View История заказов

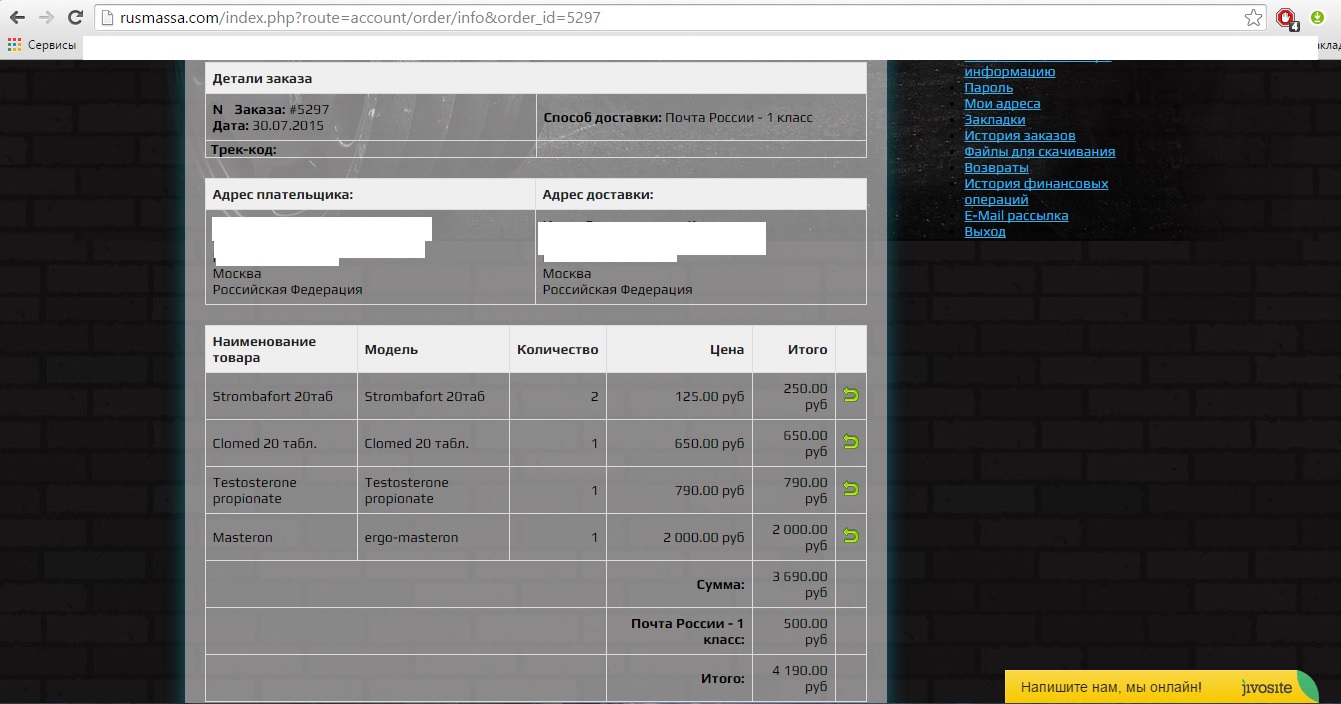pos(1019,136)
